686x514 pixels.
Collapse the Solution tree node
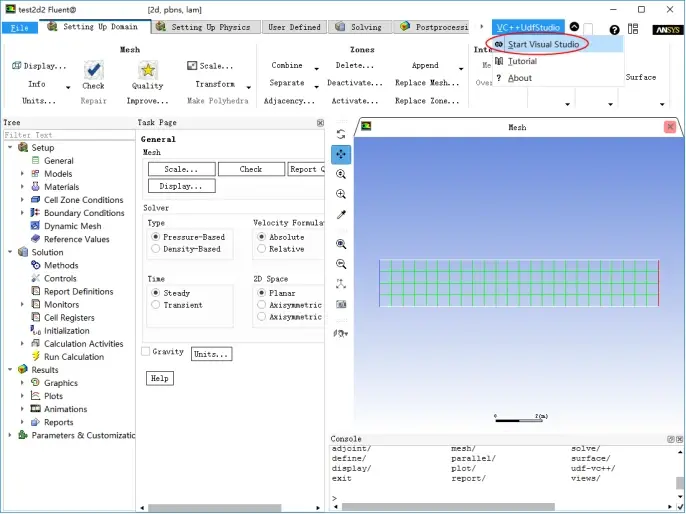(x=10, y=252)
